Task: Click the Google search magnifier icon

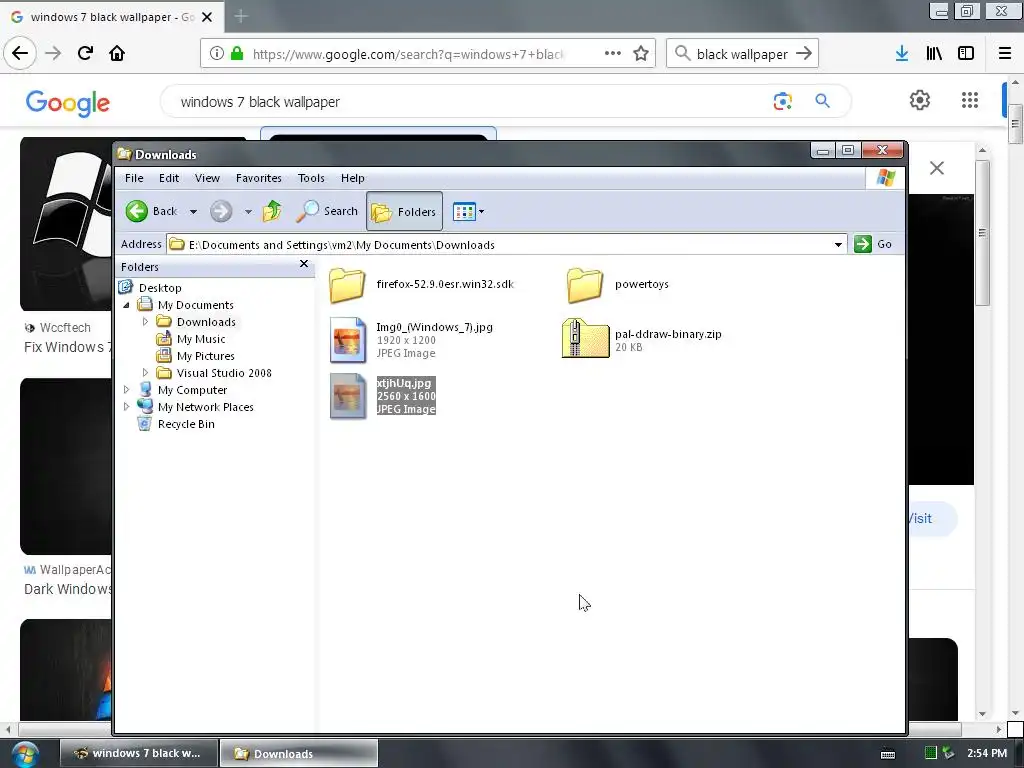Action: point(822,101)
